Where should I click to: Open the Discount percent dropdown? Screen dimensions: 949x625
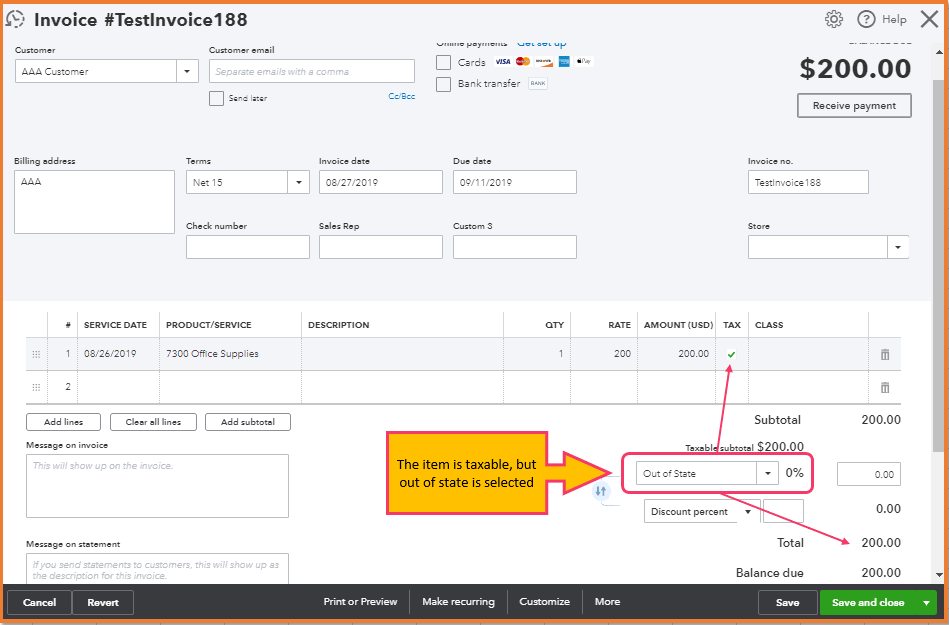coord(748,512)
